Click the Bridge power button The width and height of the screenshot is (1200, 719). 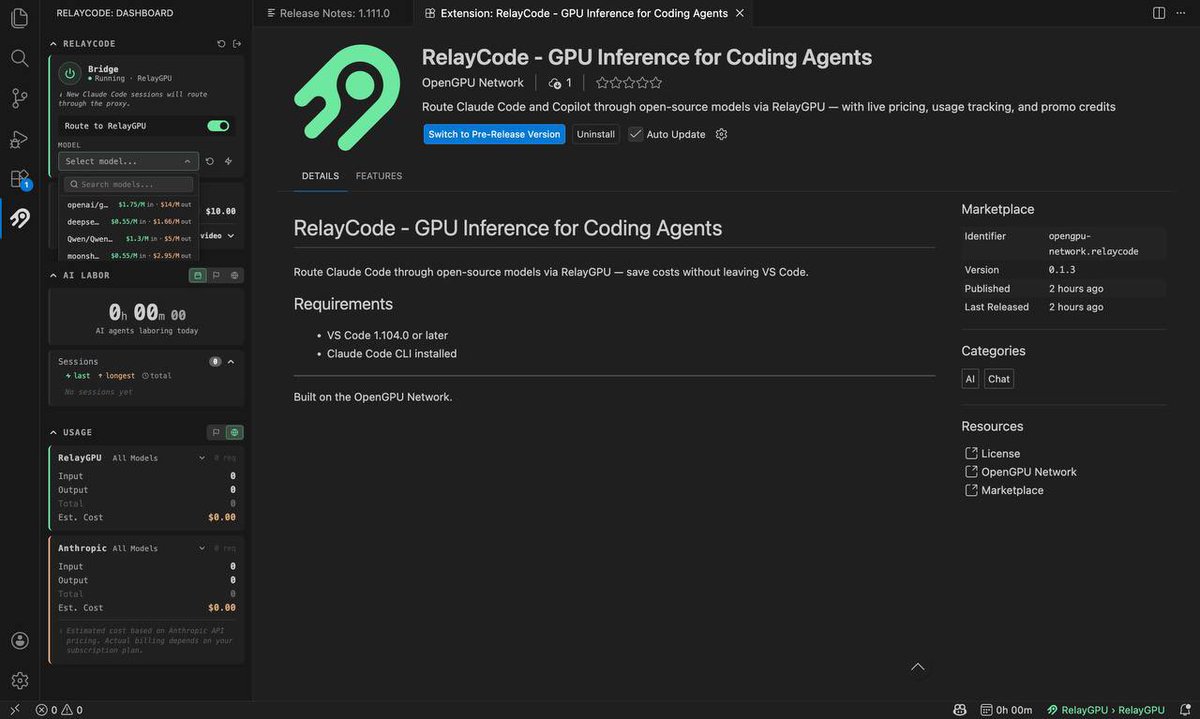(x=69, y=73)
